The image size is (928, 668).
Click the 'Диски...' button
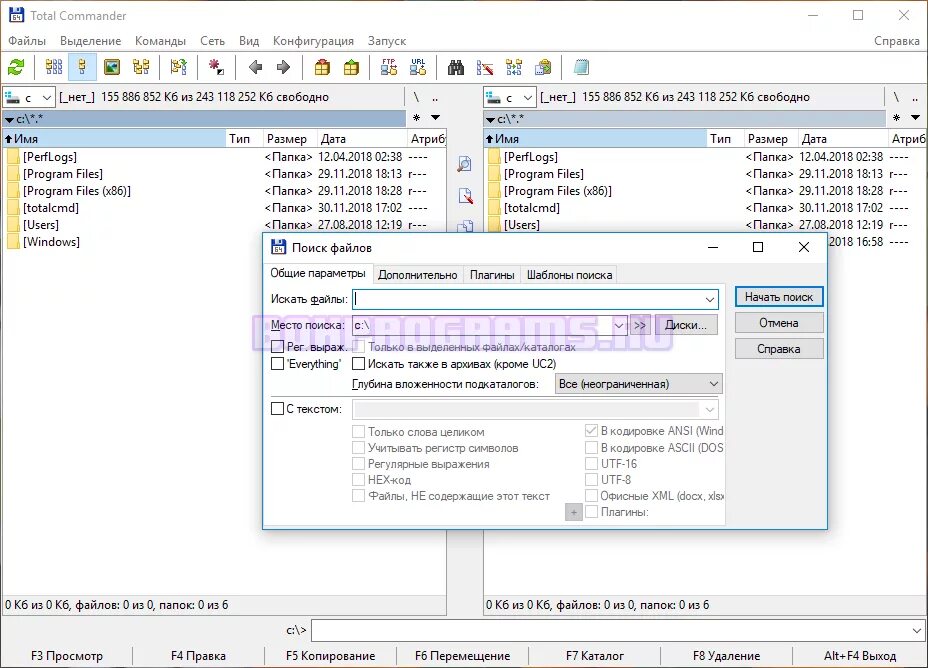[x=685, y=325]
